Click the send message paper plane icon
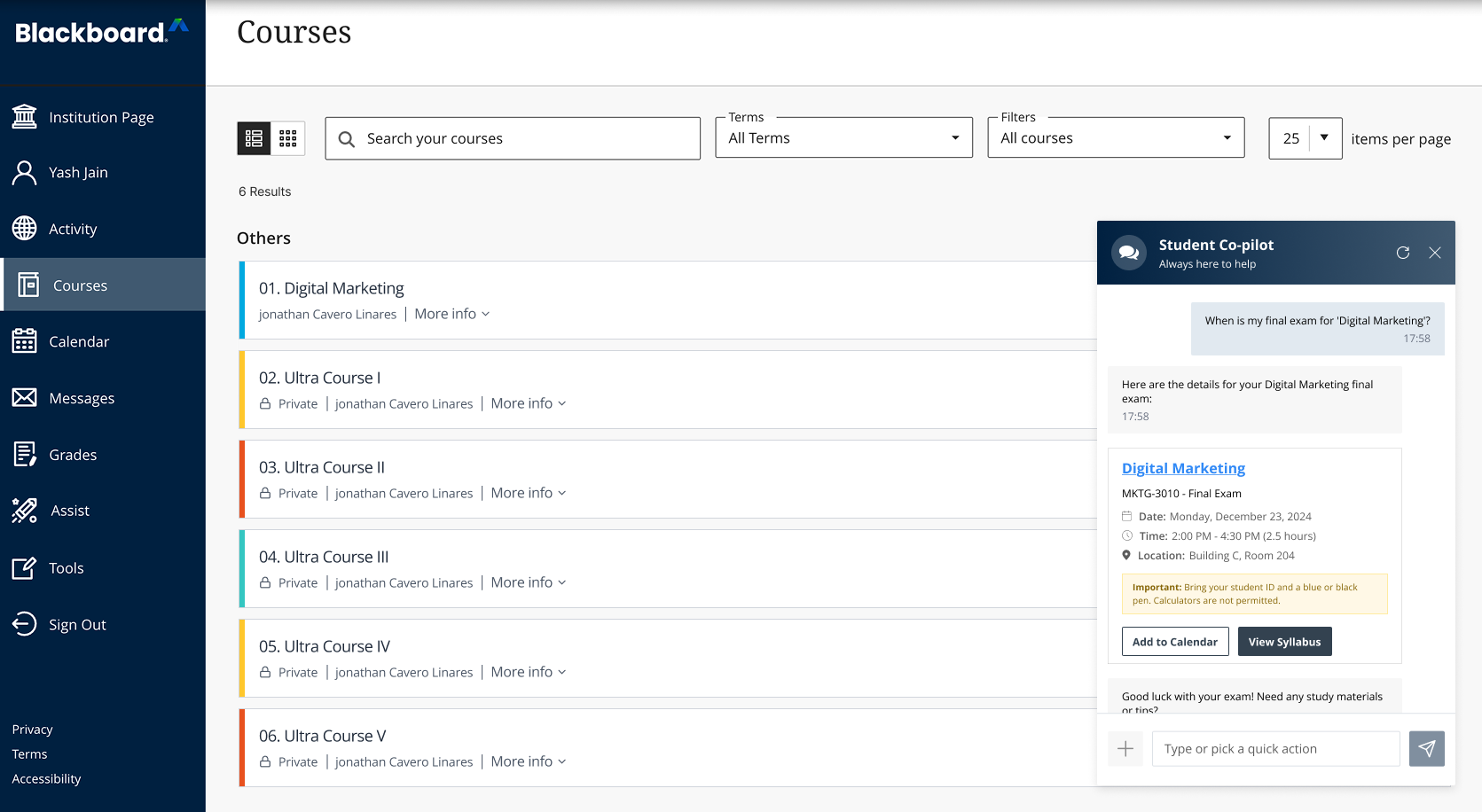1482x812 pixels. (x=1426, y=749)
